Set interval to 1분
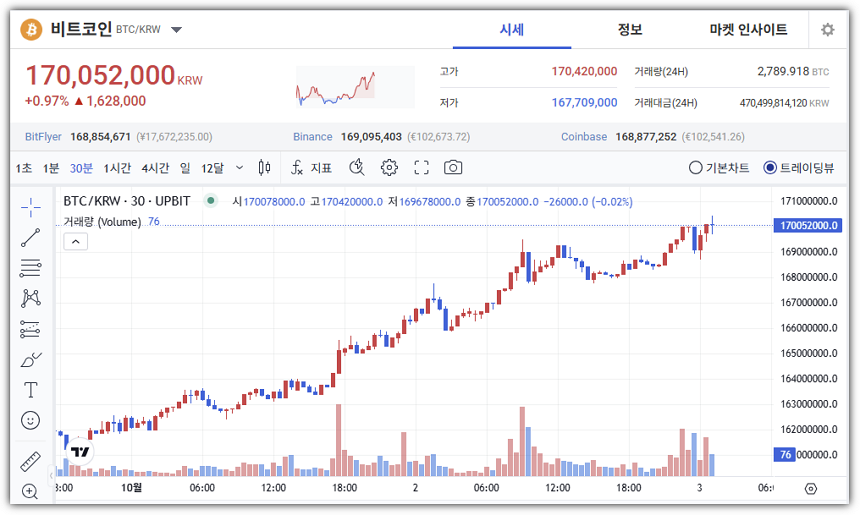The image size is (860, 515). 51,168
